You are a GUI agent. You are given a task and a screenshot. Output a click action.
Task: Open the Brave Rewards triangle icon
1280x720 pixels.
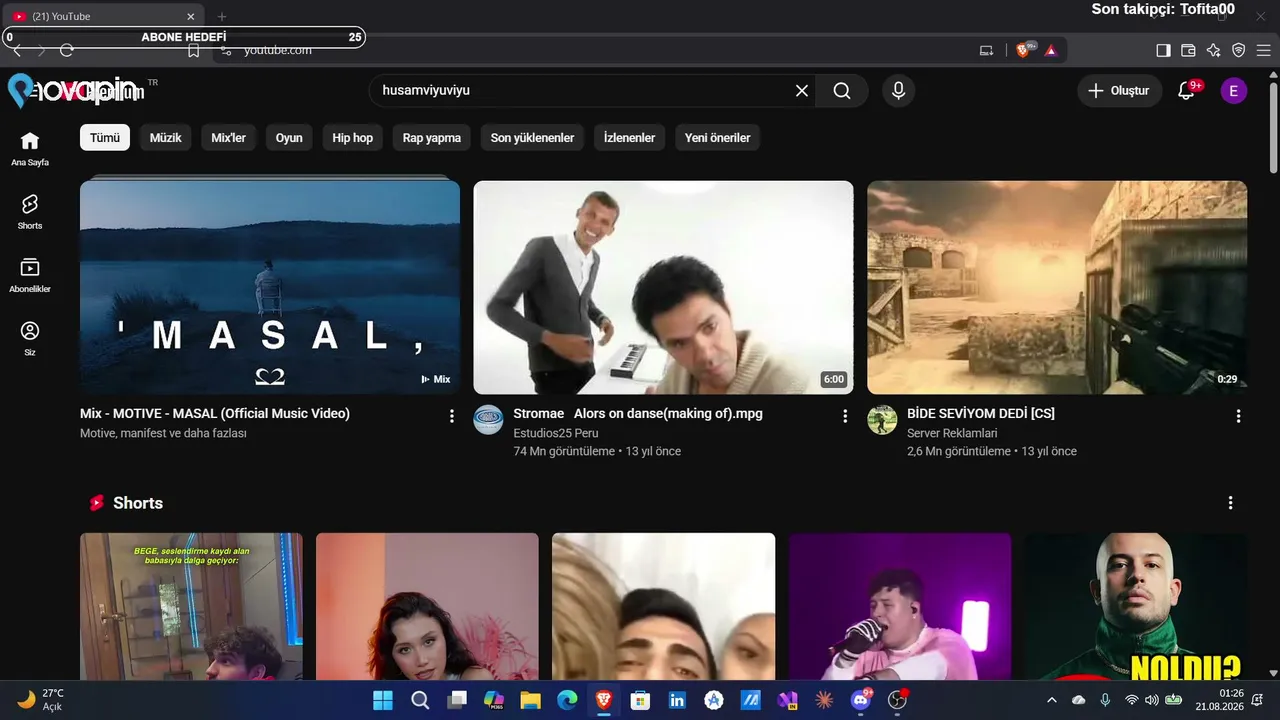pos(1051,50)
